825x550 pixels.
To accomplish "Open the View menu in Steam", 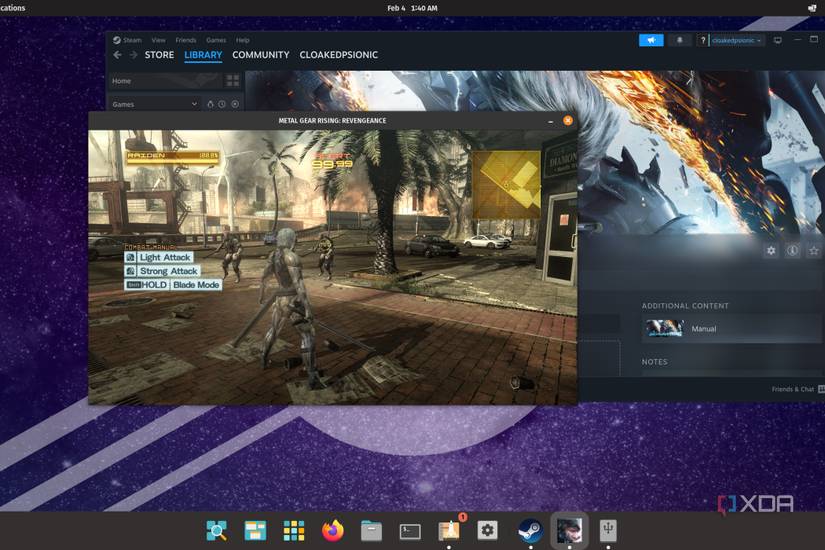I will coord(159,40).
